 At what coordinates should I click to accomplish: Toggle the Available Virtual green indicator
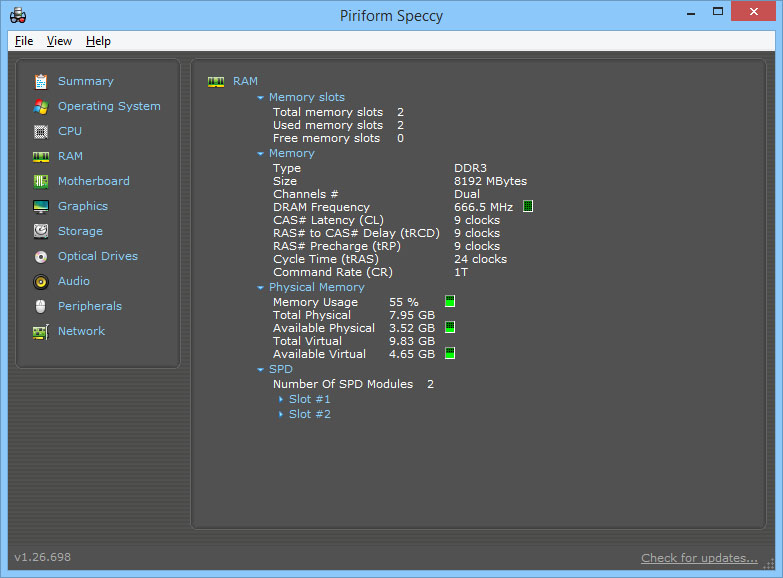(x=450, y=353)
